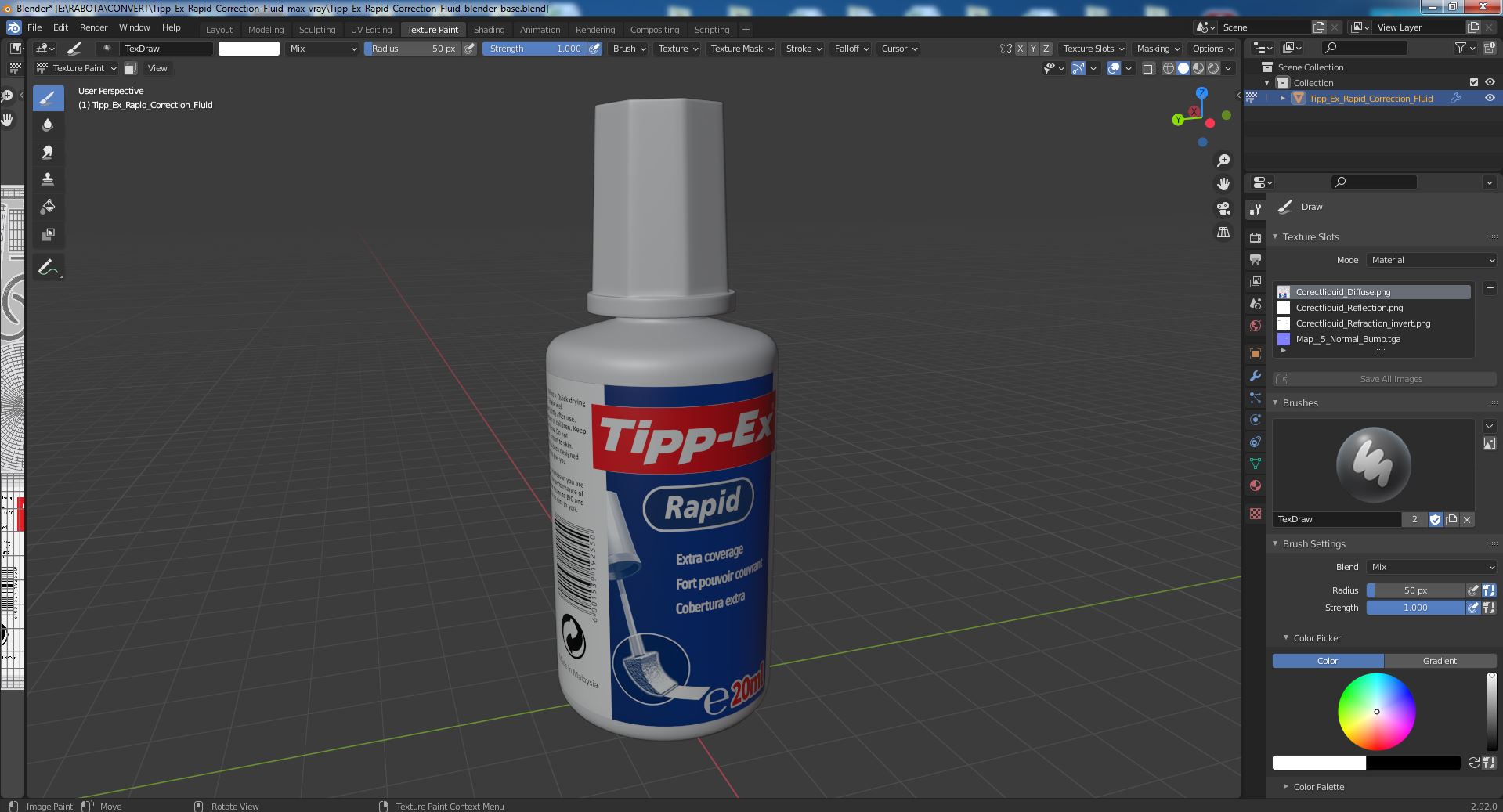
Task: Toggle X axis symmetry
Action: pos(1020,49)
